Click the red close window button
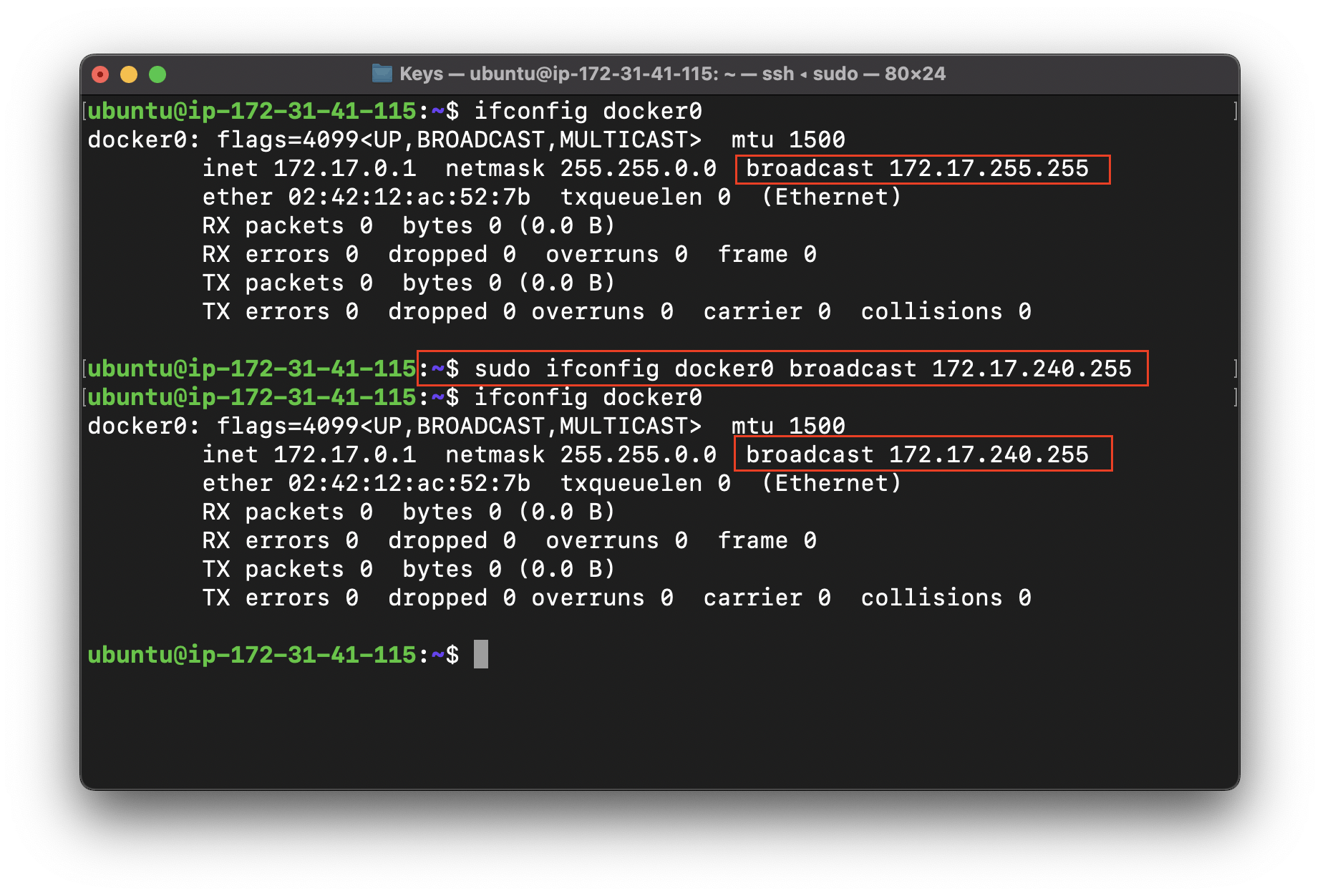This screenshot has height=896, width=1320. click(x=100, y=74)
